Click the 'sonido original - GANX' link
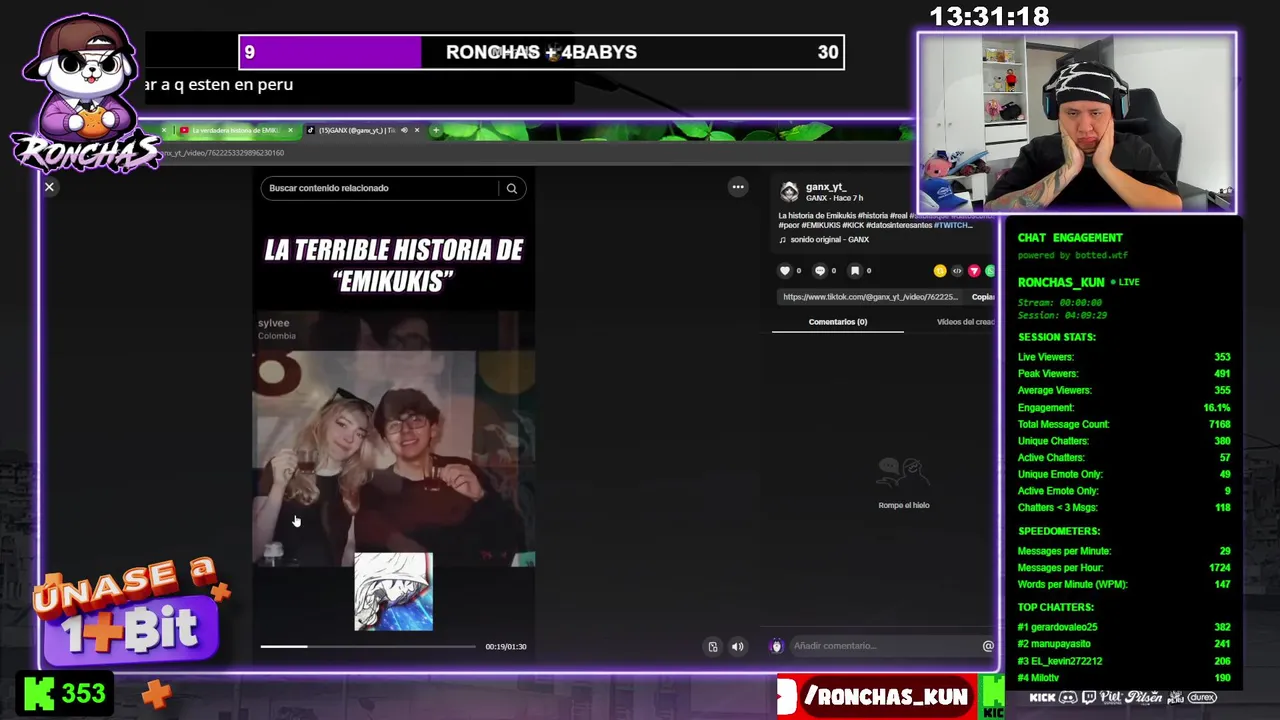The height and width of the screenshot is (720, 1280). [830, 240]
